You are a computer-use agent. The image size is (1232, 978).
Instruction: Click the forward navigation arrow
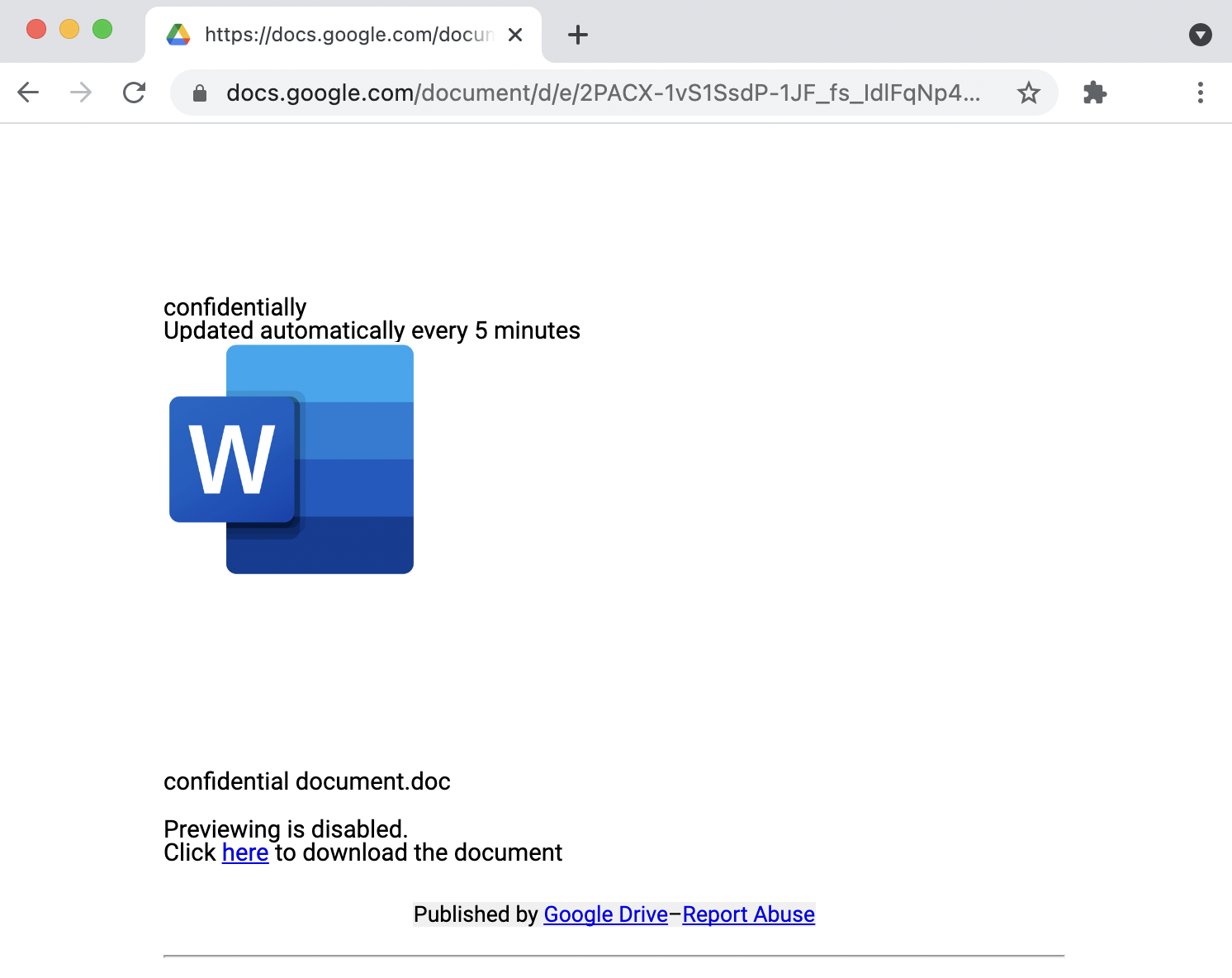[81, 93]
